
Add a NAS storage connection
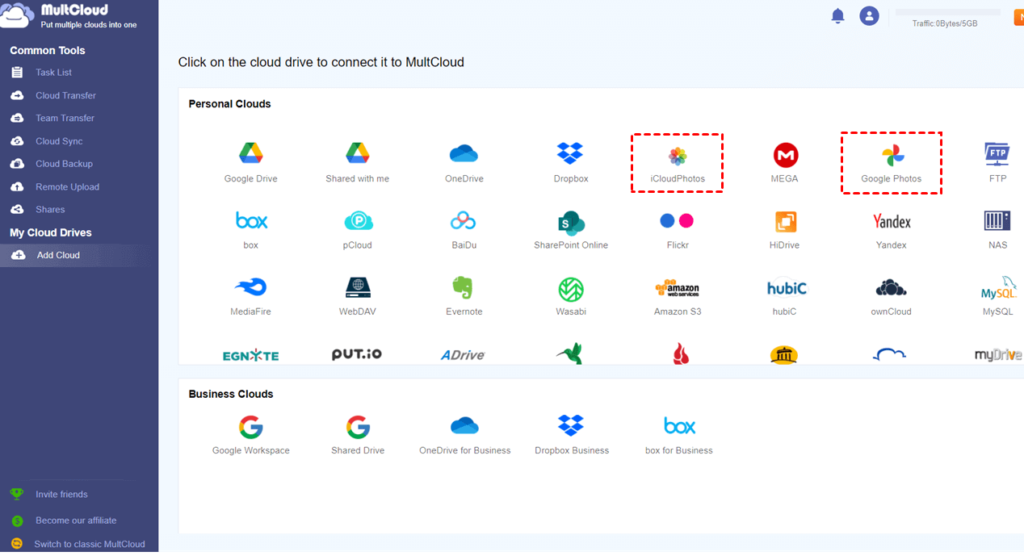click(x=997, y=221)
